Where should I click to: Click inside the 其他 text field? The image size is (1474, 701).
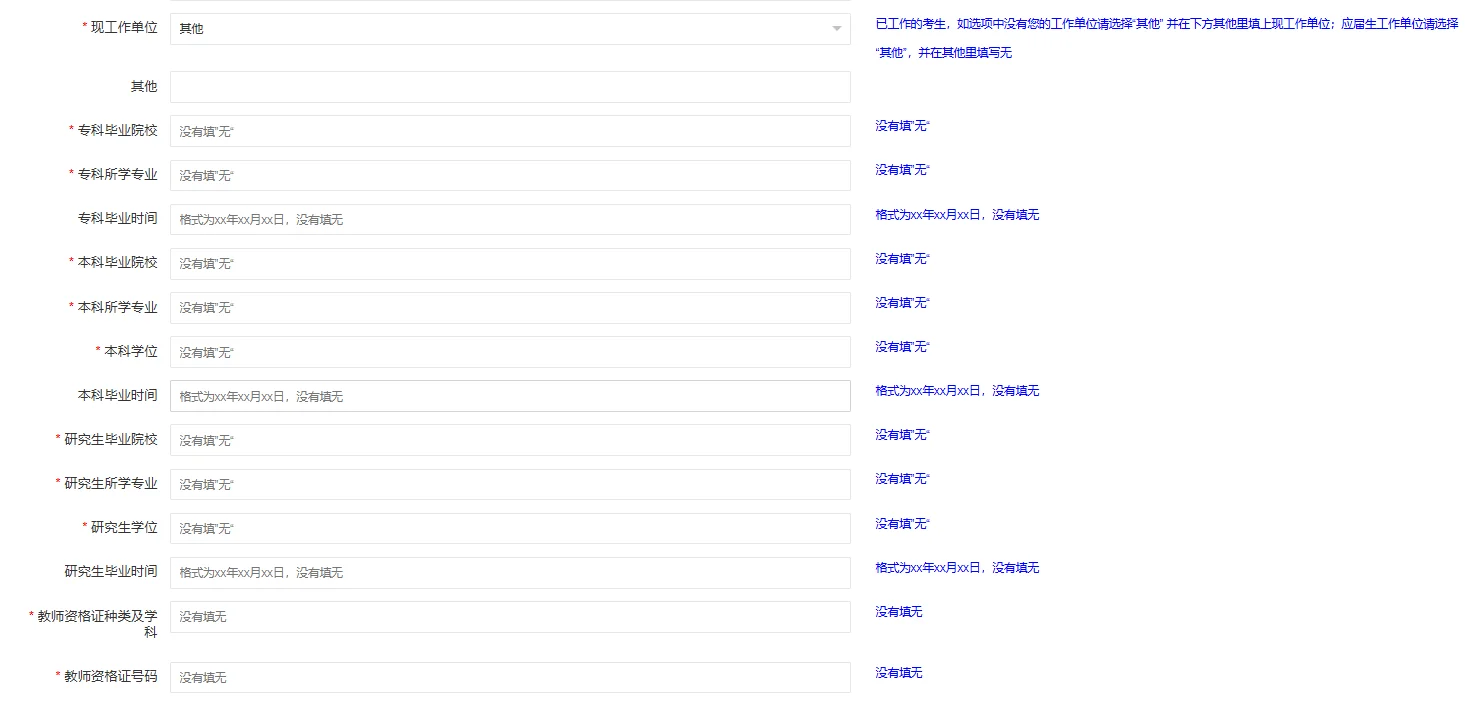509,86
